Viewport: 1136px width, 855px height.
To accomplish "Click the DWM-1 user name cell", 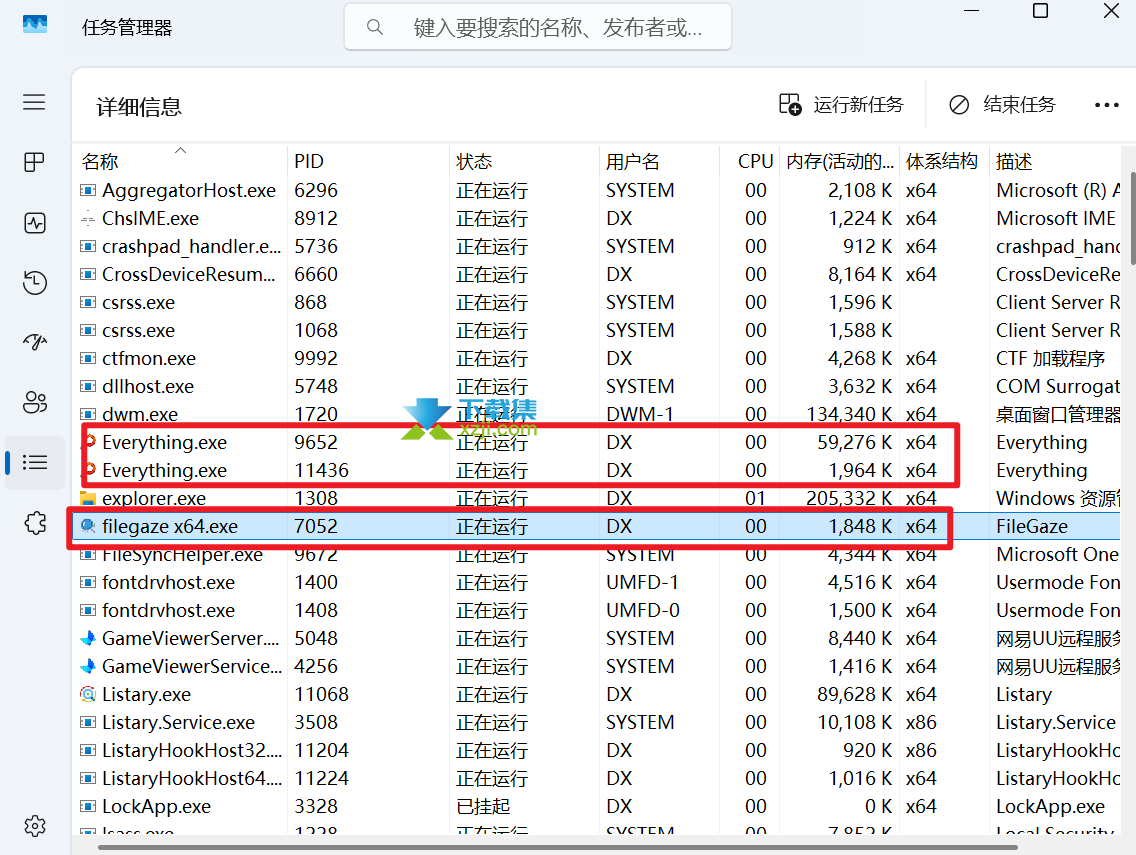I will click(x=640, y=414).
